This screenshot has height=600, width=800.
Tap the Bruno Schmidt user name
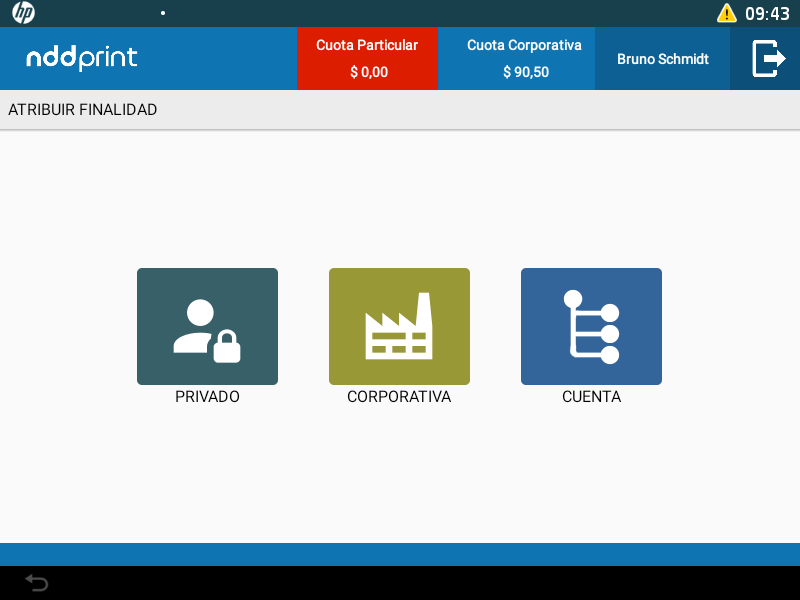coord(662,59)
